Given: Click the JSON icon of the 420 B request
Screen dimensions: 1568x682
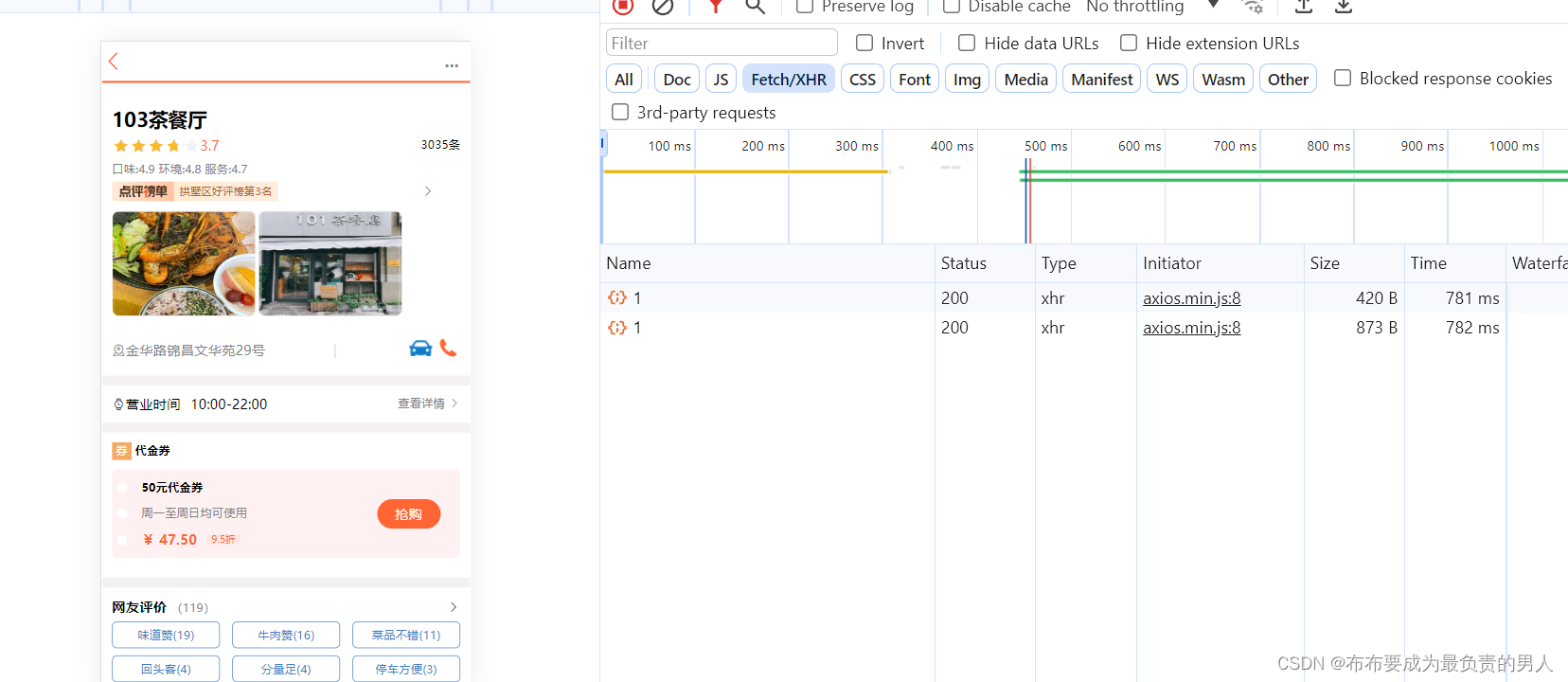Looking at the screenshot, I should [617, 297].
